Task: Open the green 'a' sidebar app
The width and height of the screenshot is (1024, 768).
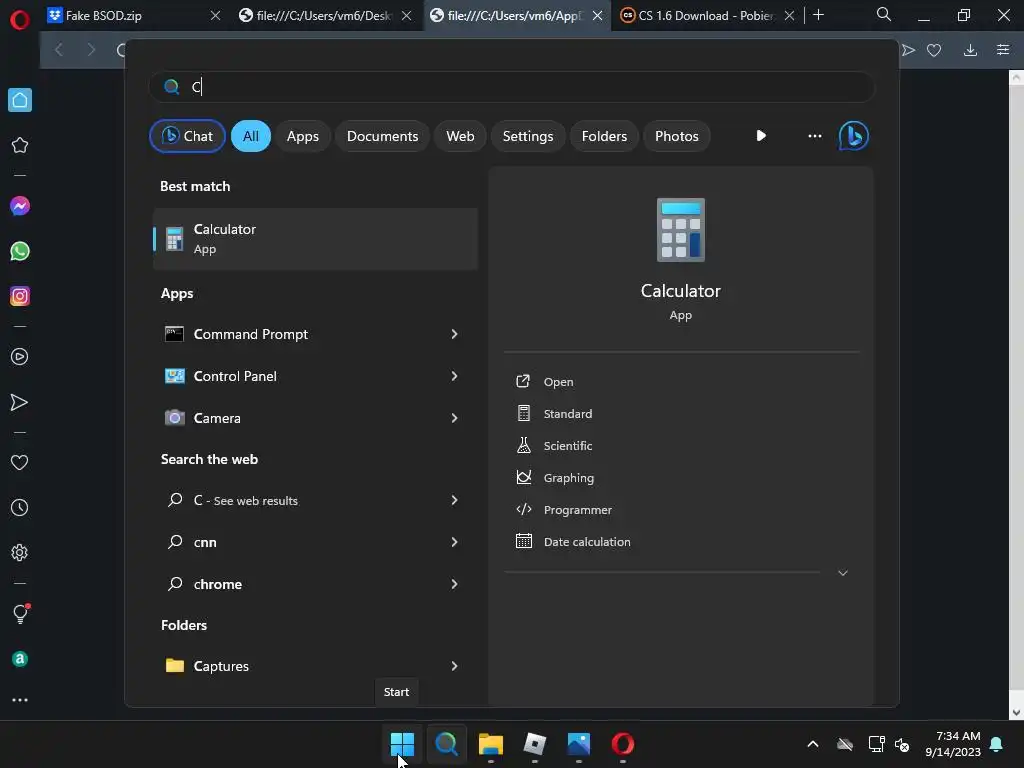Action: tap(20, 659)
